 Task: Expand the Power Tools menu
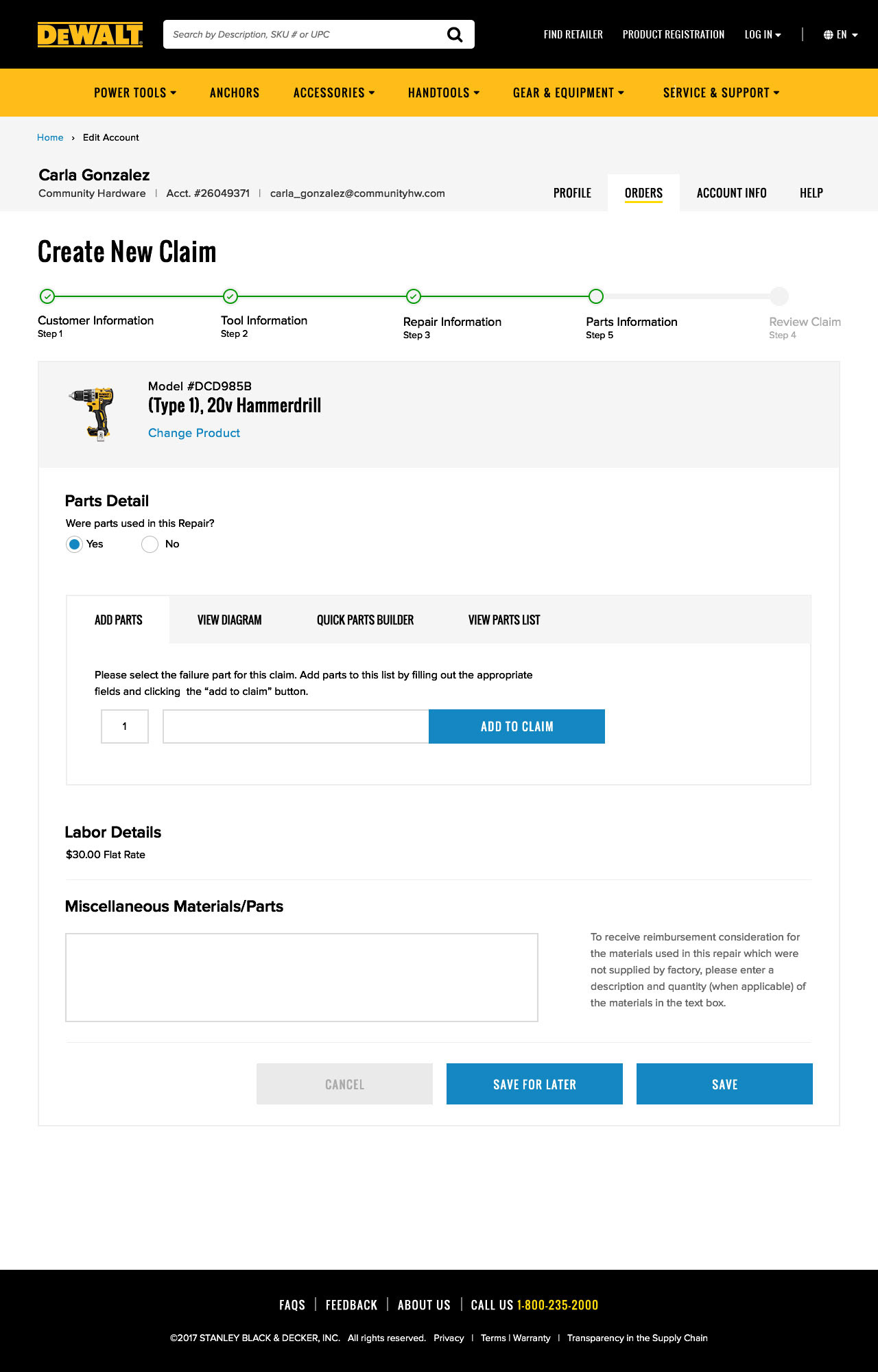tap(135, 93)
